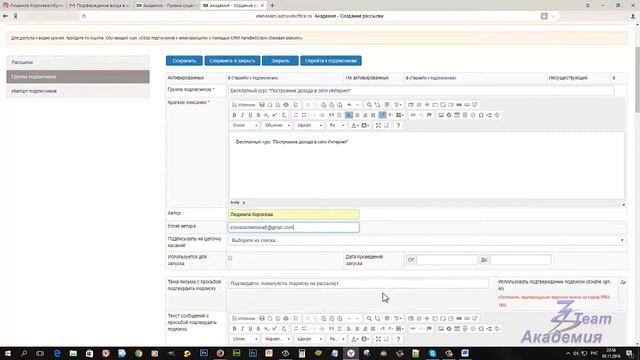Viewport: 640px width, 360px height.
Task: Click Find magnifier in short description editor
Action: (x=369, y=105)
